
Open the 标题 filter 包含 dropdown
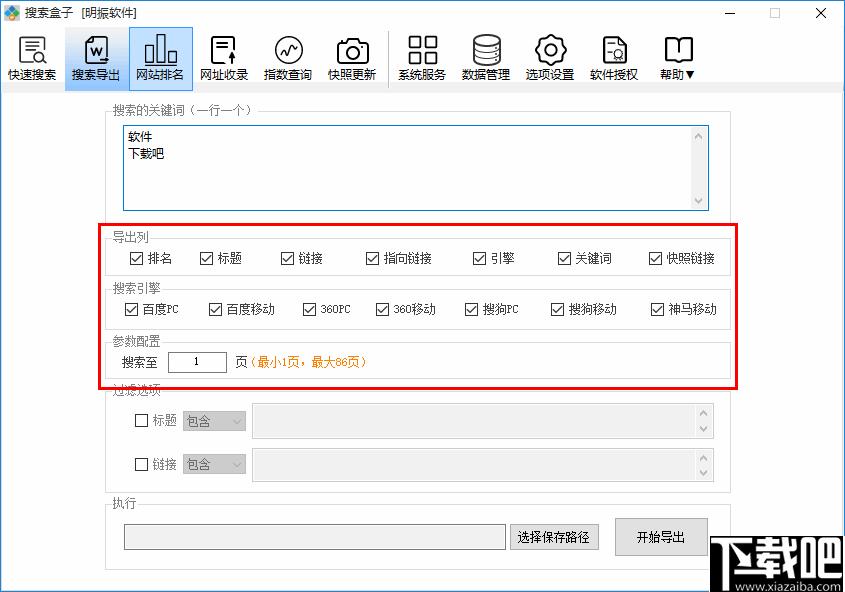(214, 421)
